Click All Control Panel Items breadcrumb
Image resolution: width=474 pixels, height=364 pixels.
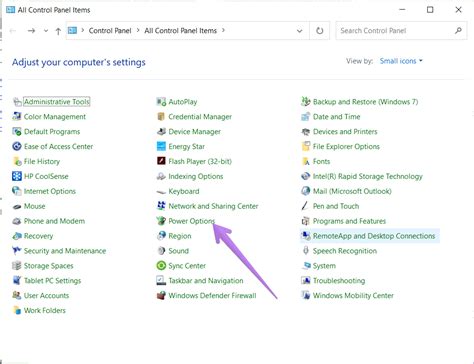pyautogui.click(x=180, y=31)
